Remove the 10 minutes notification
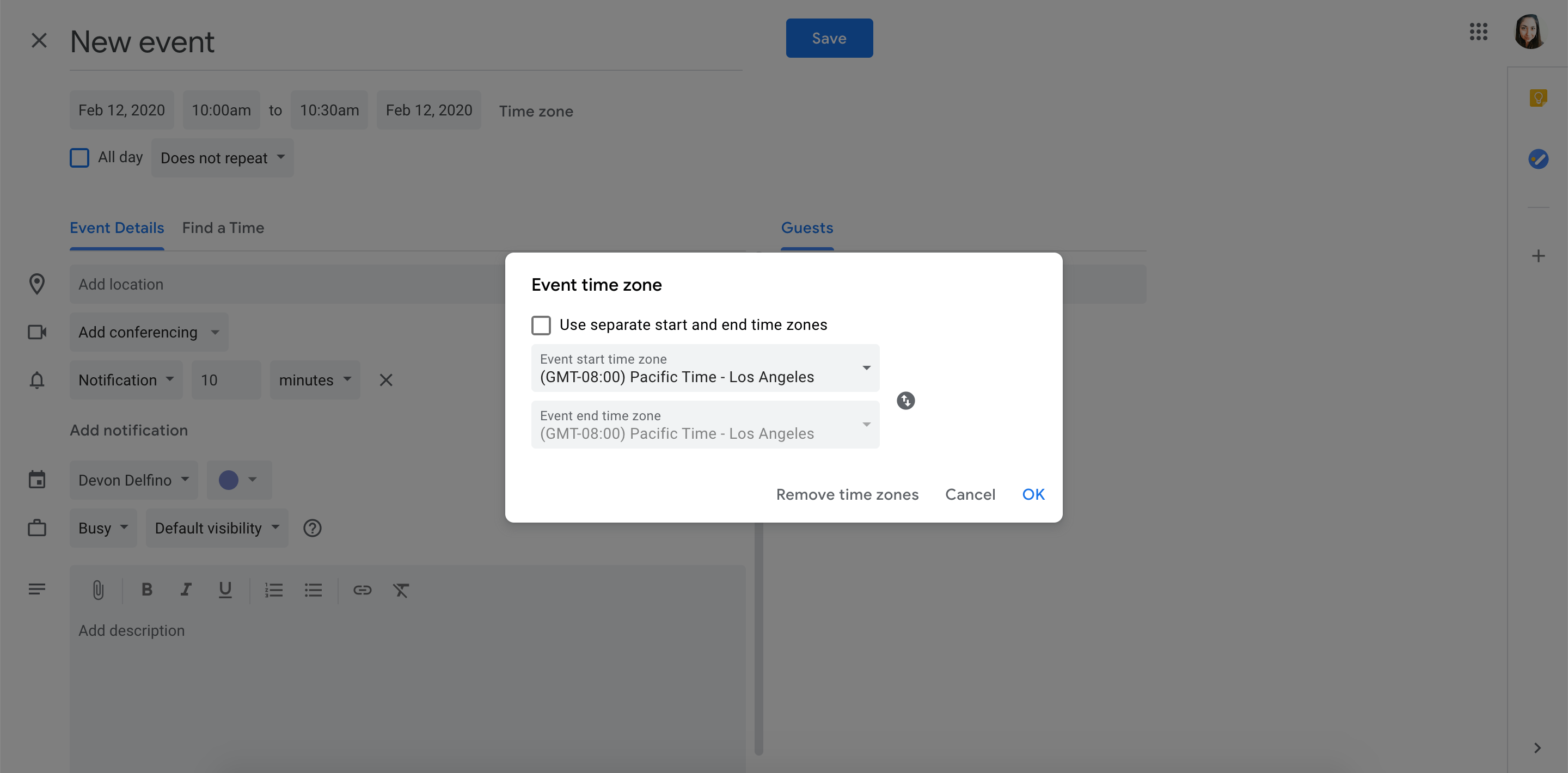 [x=386, y=380]
